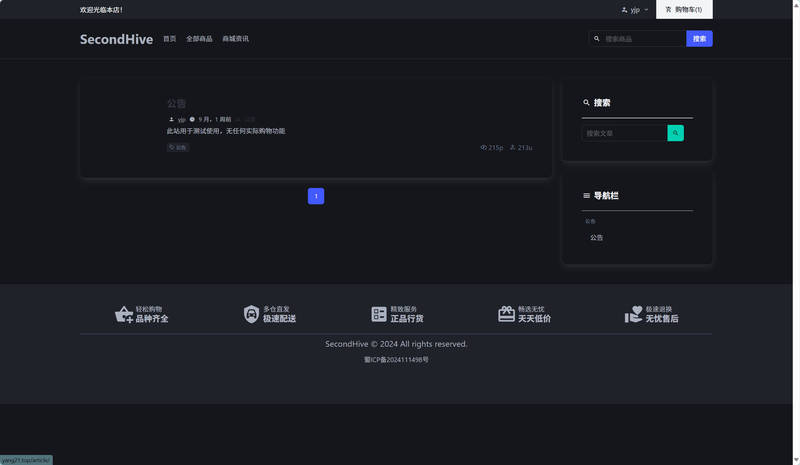Image resolution: width=800 pixels, height=465 pixels.
Task: Click the 欢迎光临本店! welcome text
Action: 101,10
